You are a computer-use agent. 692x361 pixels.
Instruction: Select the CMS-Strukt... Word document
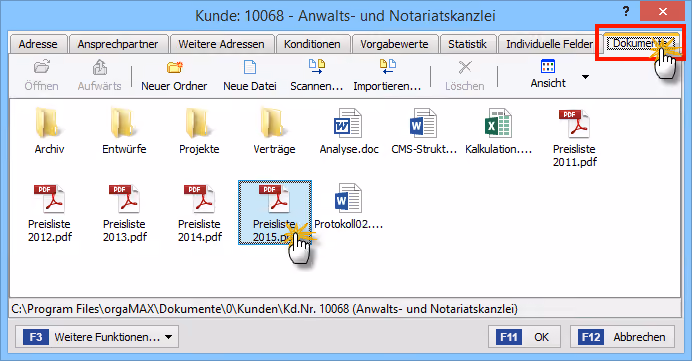[424, 131]
